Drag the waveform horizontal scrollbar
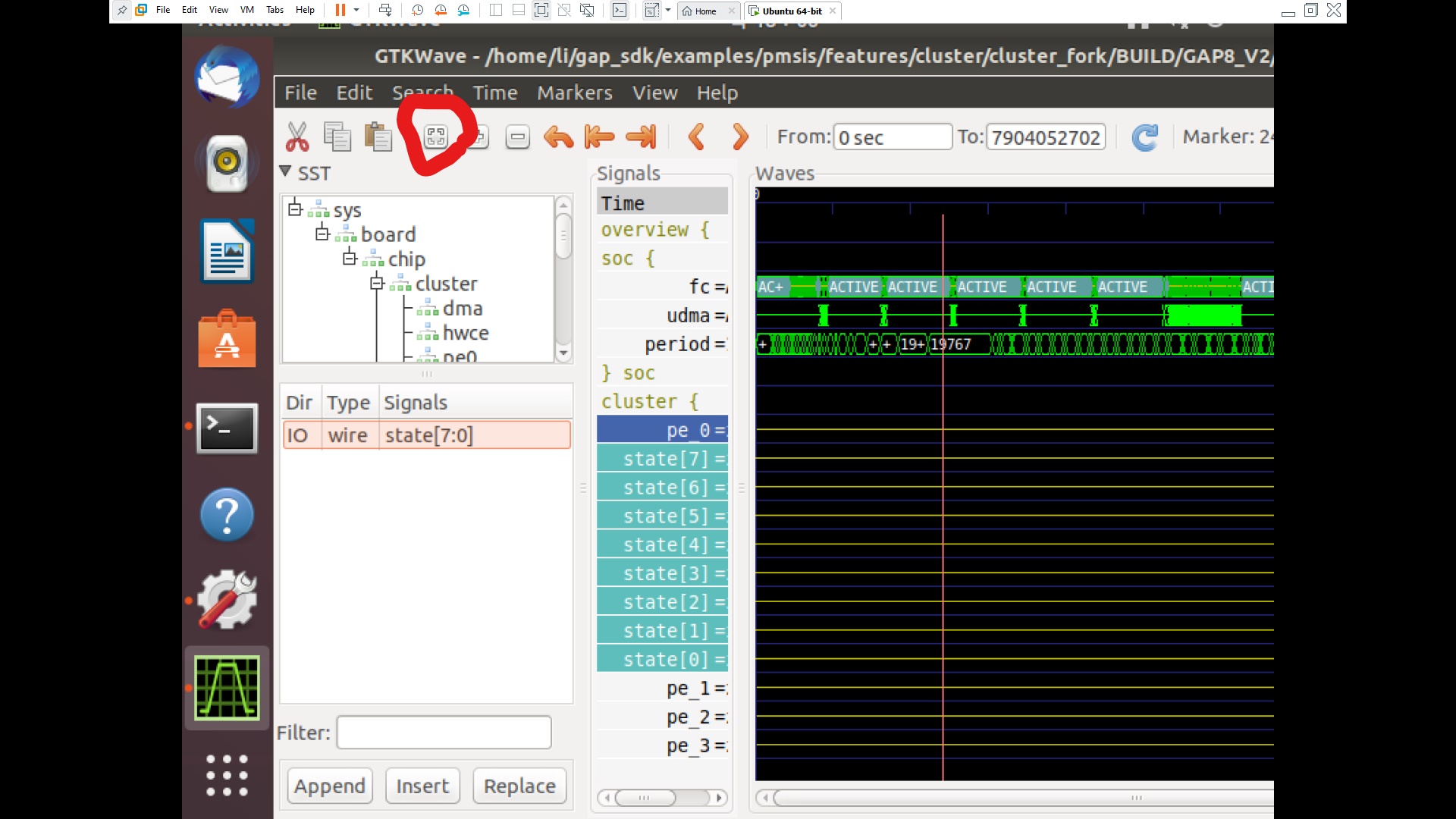The height and width of the screenshot is (819, 1456). pyautogui.click(x=1138, y=798)
